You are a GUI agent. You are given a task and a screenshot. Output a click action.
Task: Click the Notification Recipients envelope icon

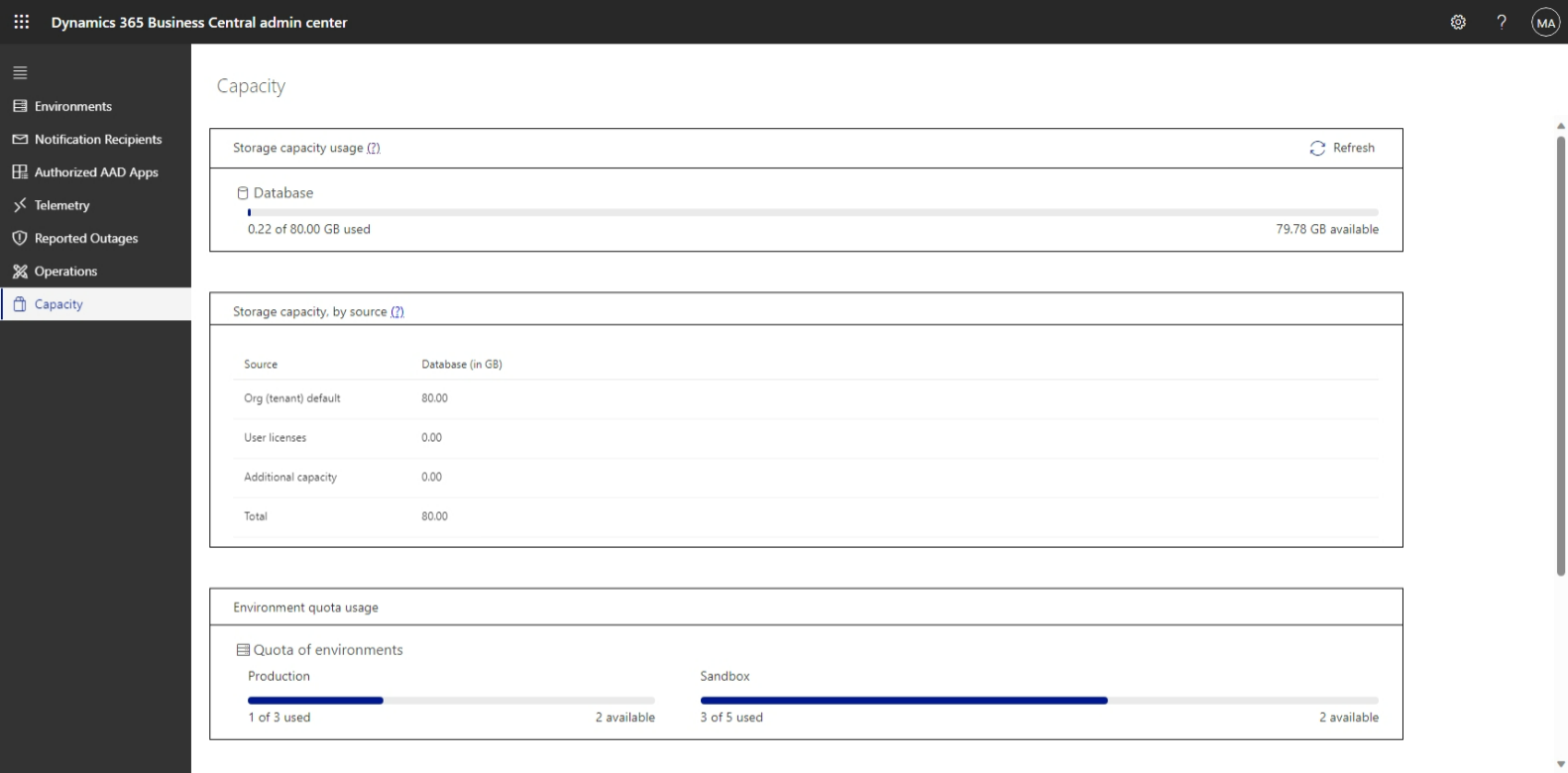[x=20, y=140]
